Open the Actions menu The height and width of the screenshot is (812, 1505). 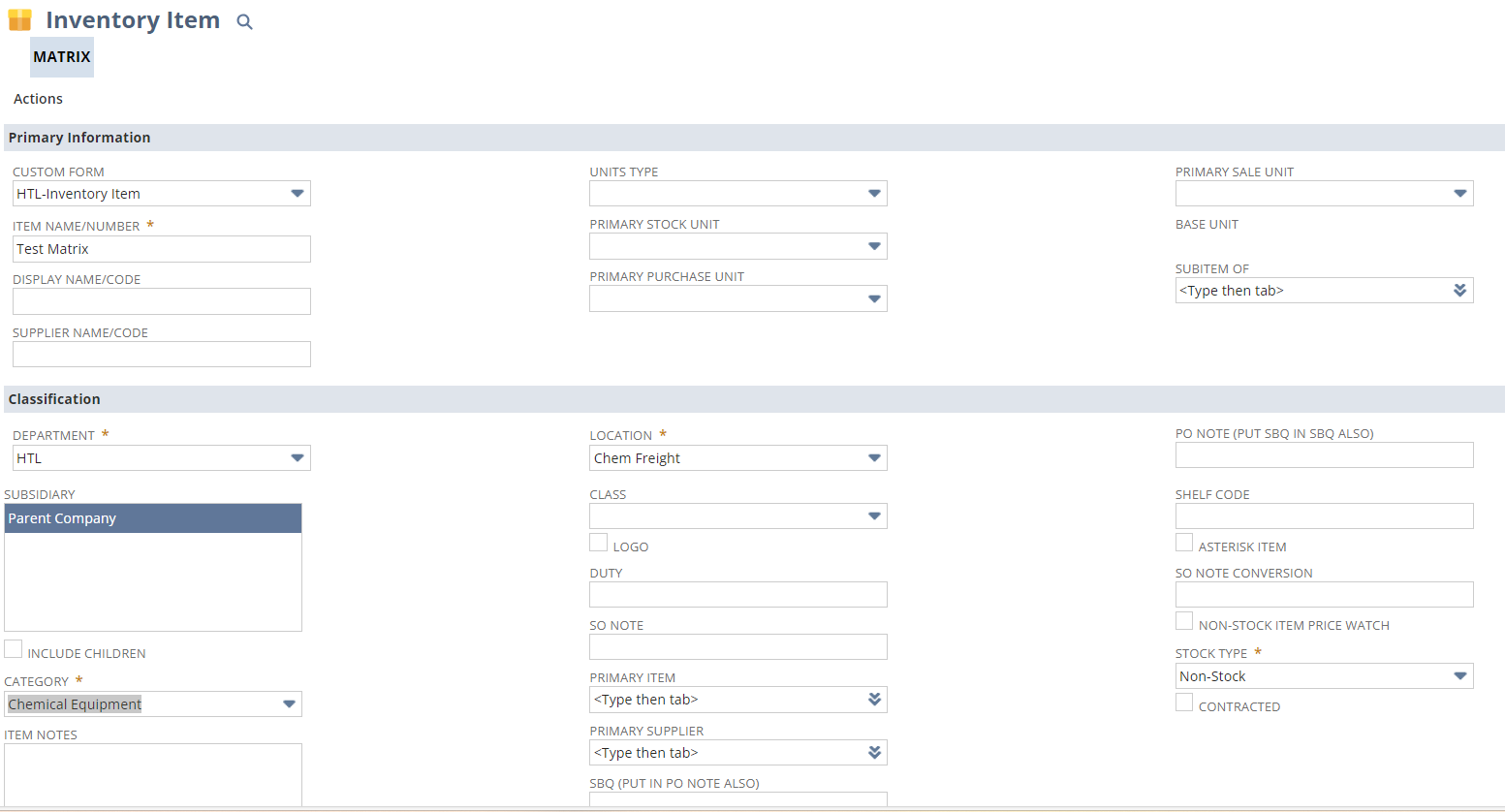point(38,99)
